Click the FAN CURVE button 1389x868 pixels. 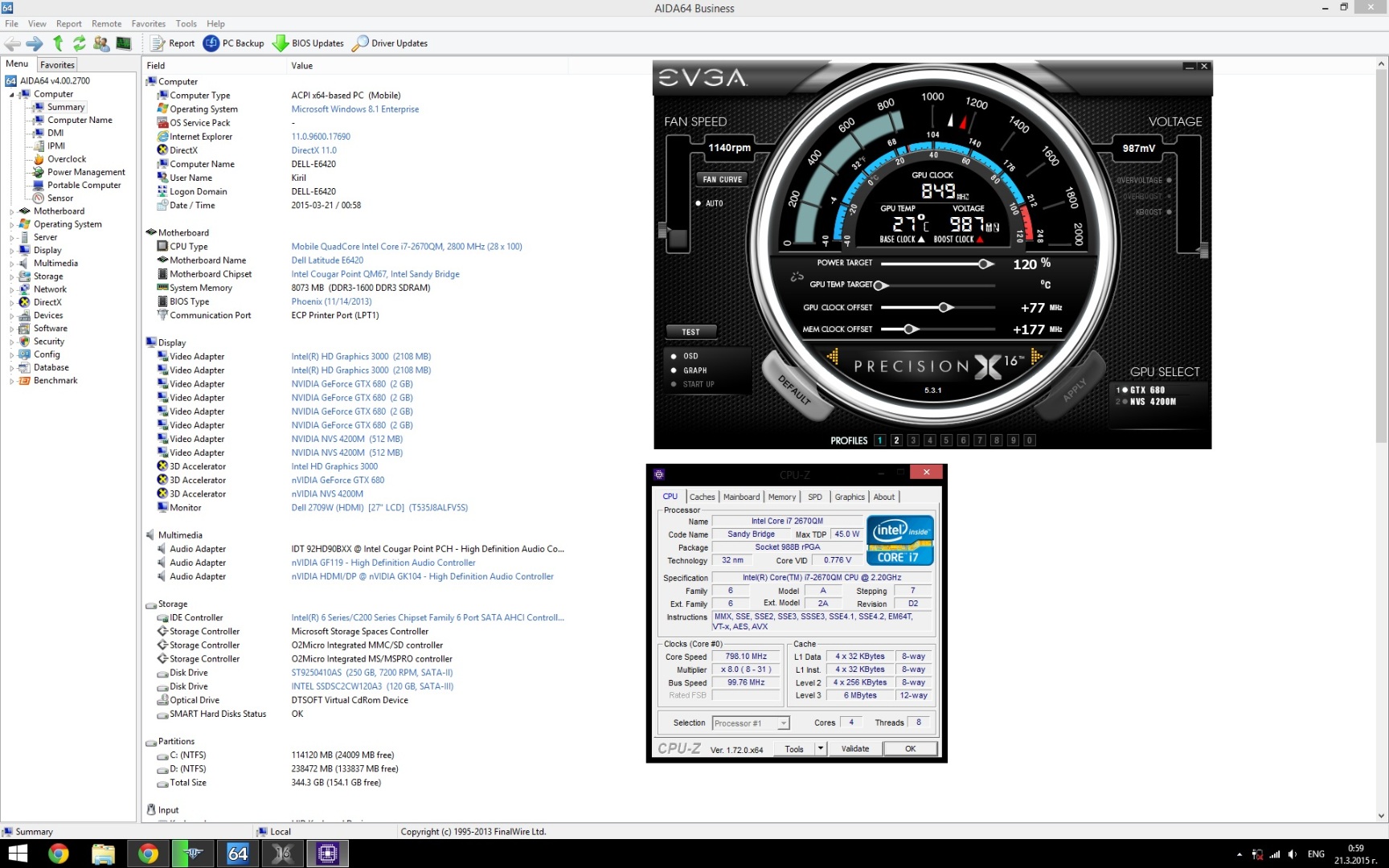(x=723, y=179)
